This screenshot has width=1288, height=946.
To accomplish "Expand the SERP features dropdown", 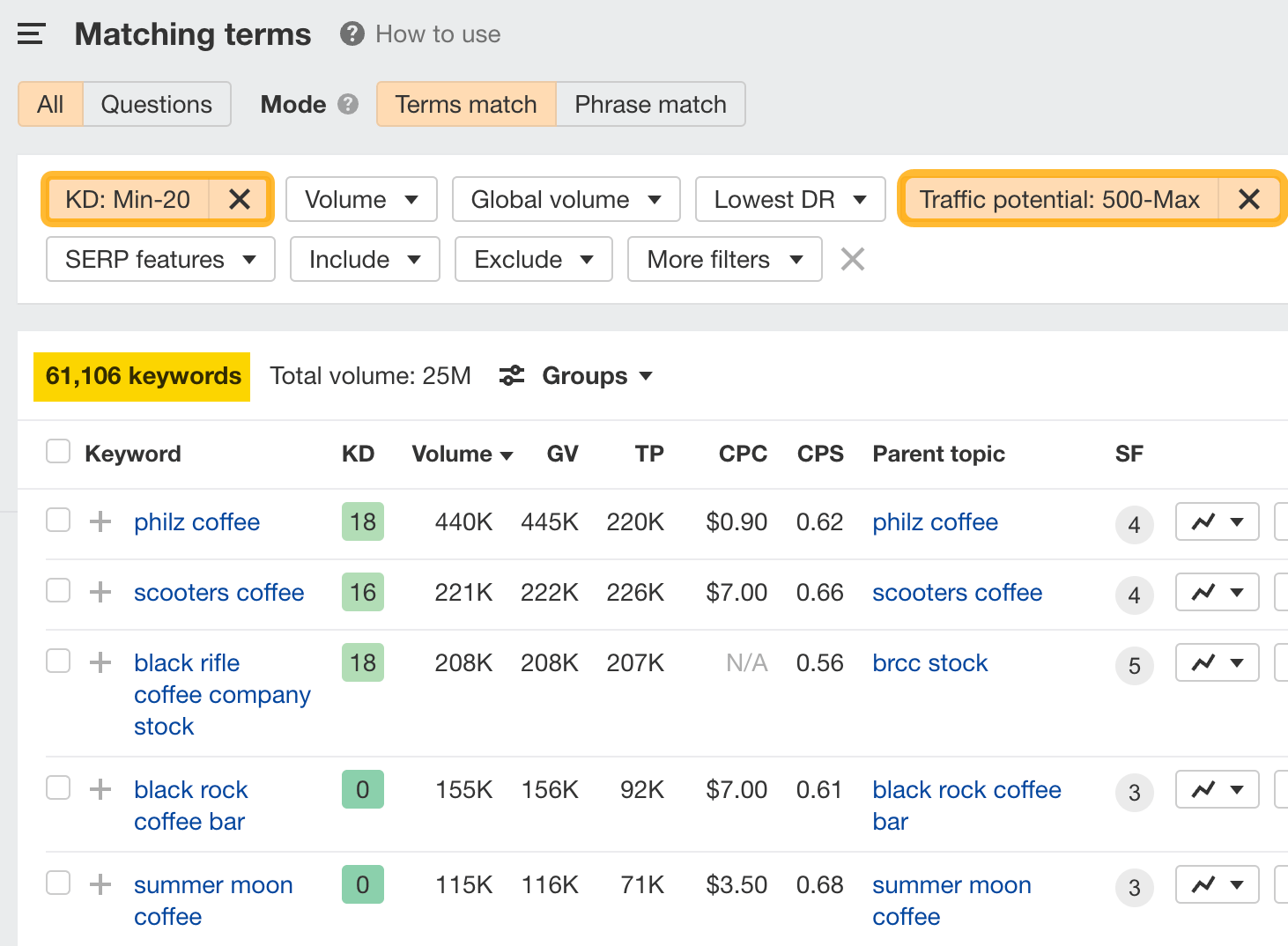I will click(159, 259).
